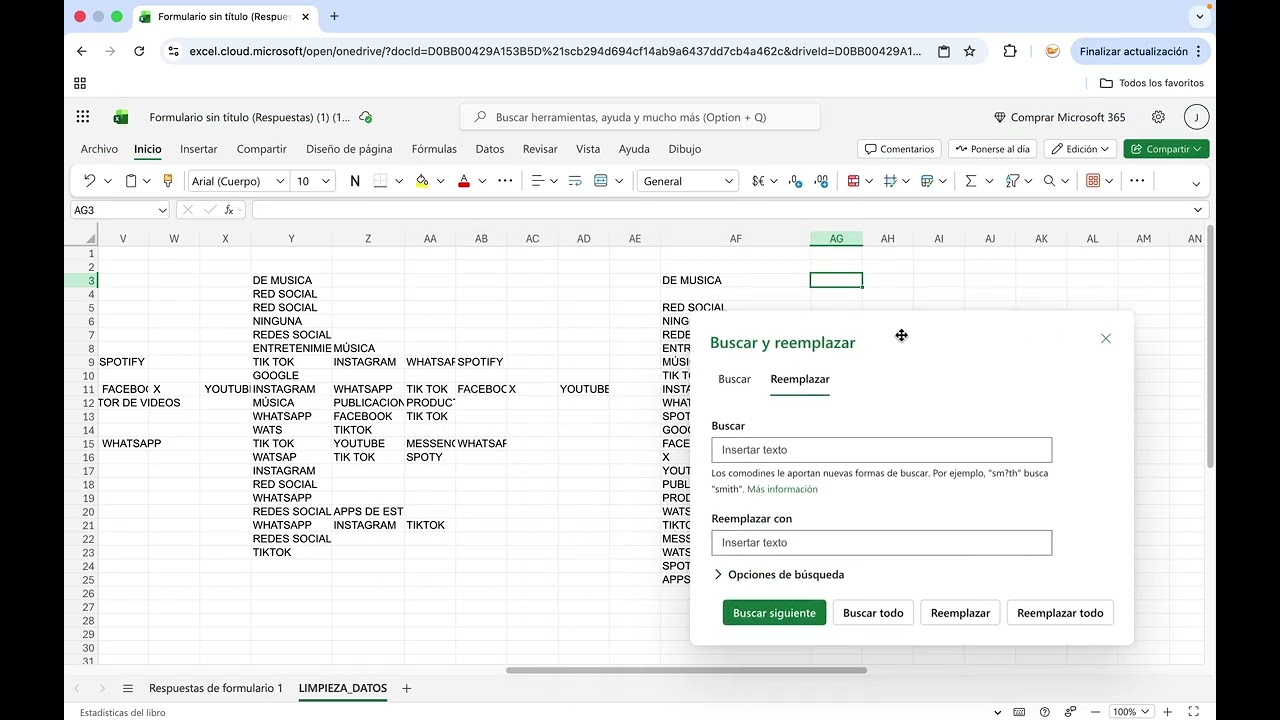Click the Reemplazar todo button

pos(1060,613)
